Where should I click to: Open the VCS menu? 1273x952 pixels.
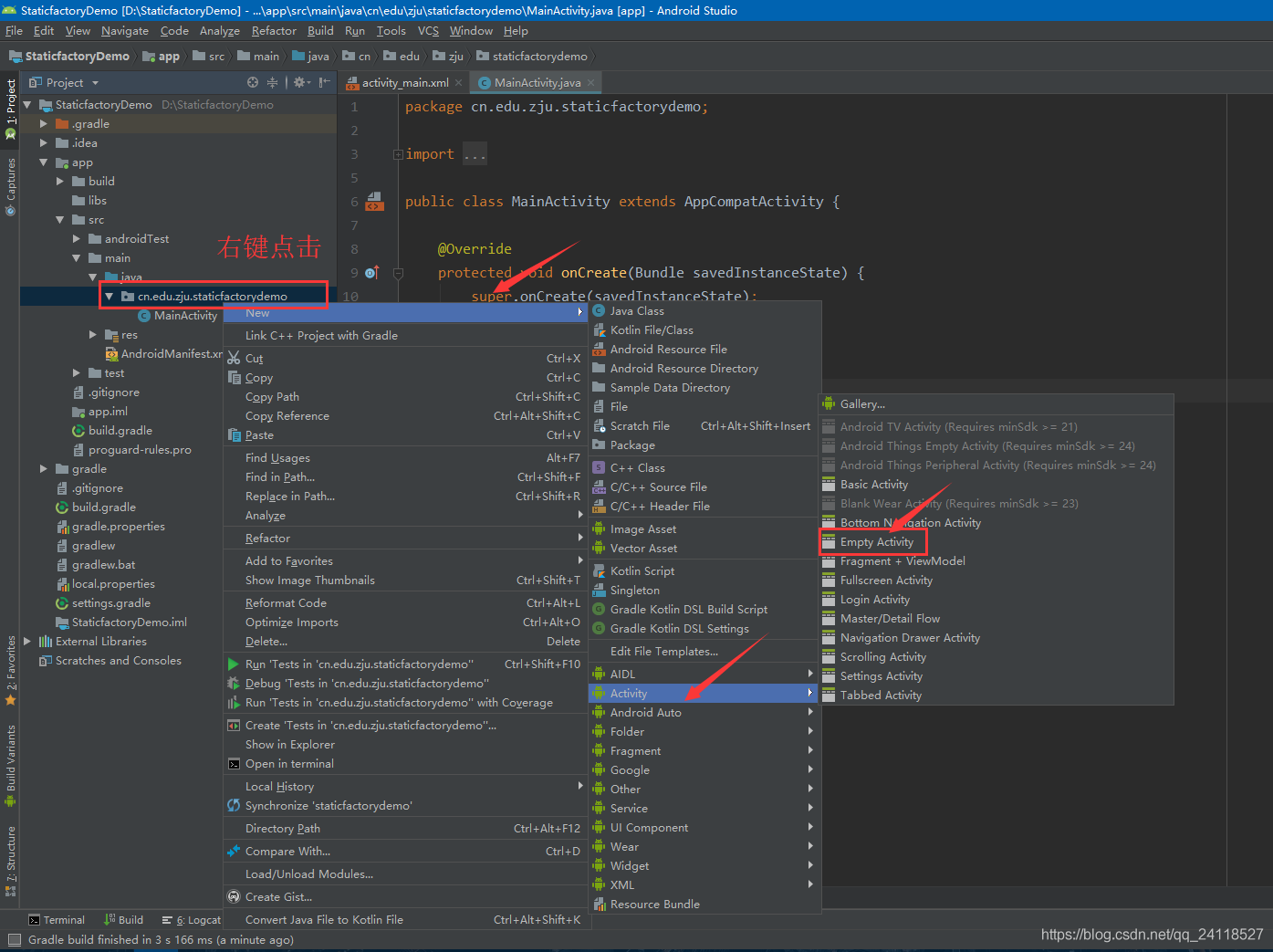pyautogui.click(x=428, y=31)
